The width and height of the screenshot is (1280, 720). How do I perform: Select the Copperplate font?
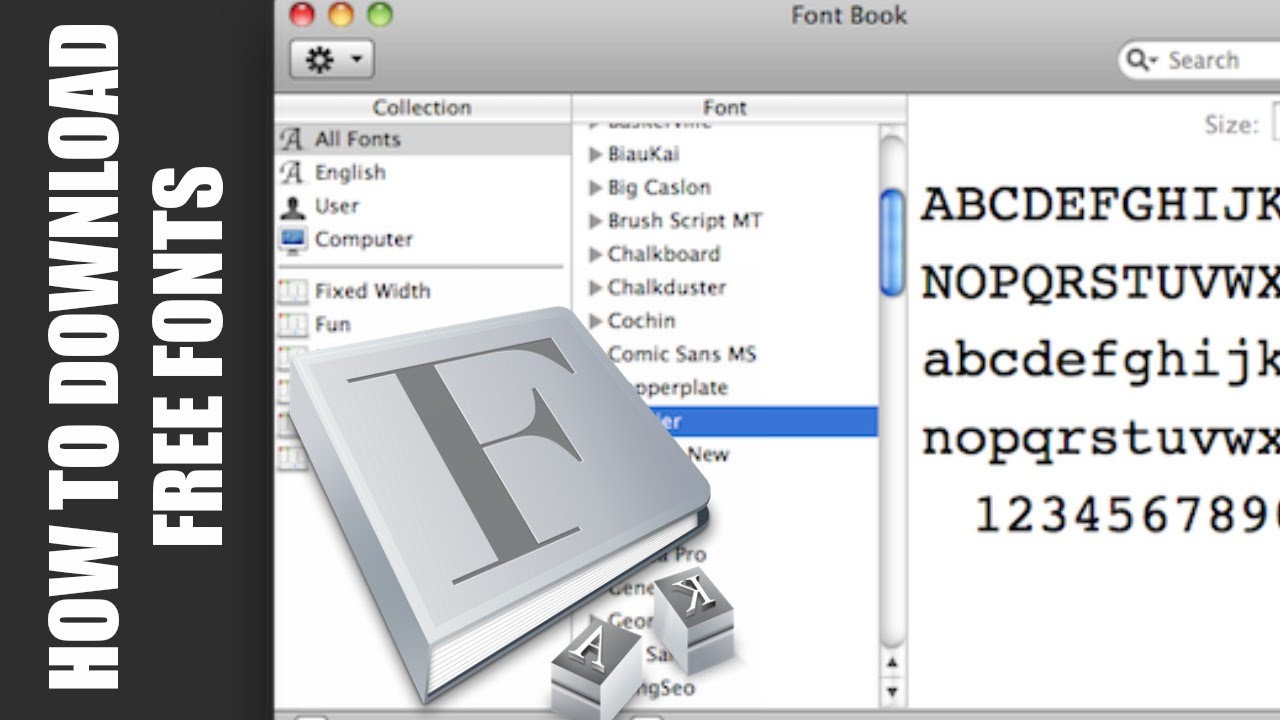click(680, 388)
